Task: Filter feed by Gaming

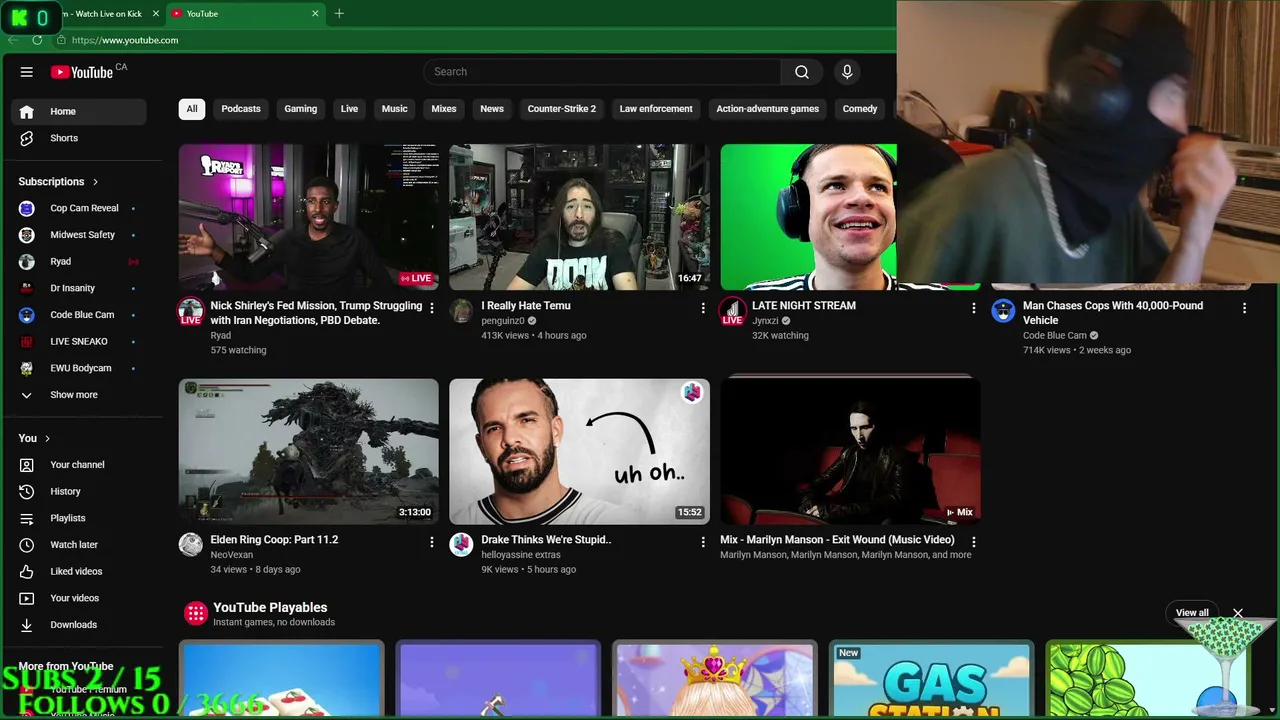Action: pyautogui.click(x=300, y=109)
